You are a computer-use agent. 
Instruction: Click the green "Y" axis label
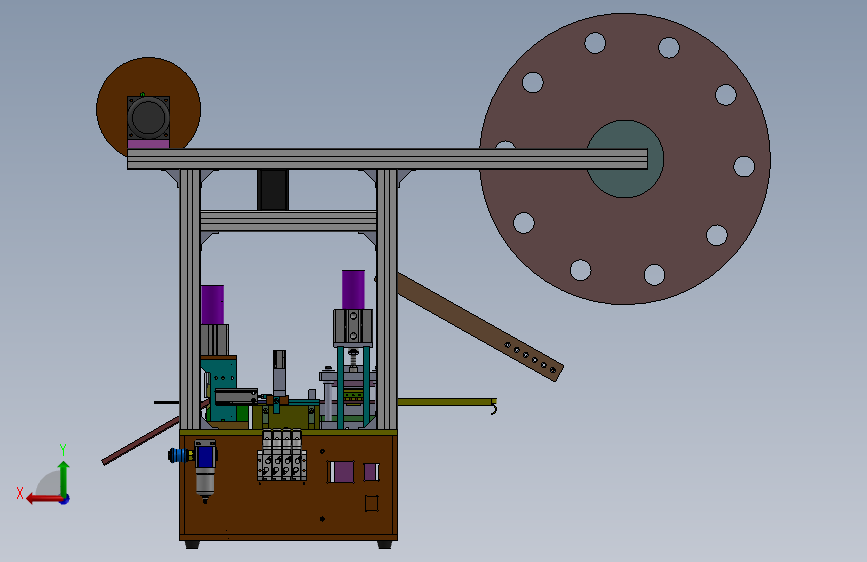(x=63, y=450)
